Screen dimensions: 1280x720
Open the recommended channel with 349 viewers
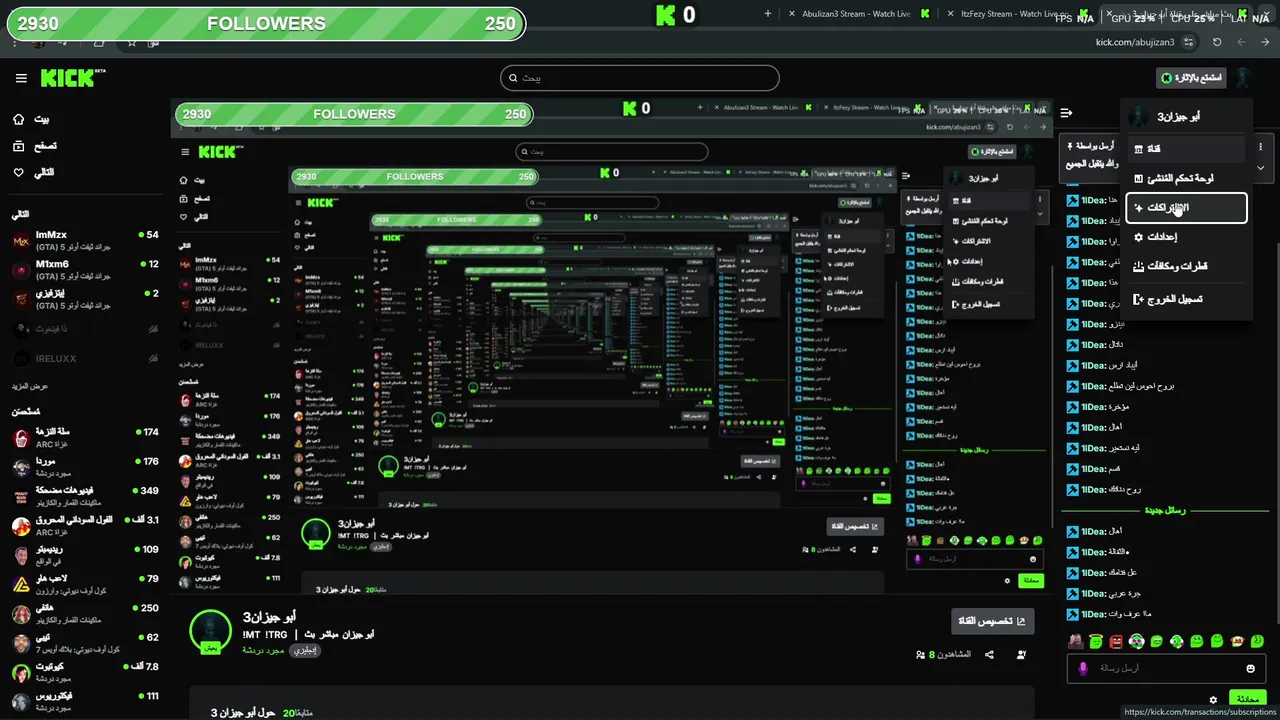point(85,496)
